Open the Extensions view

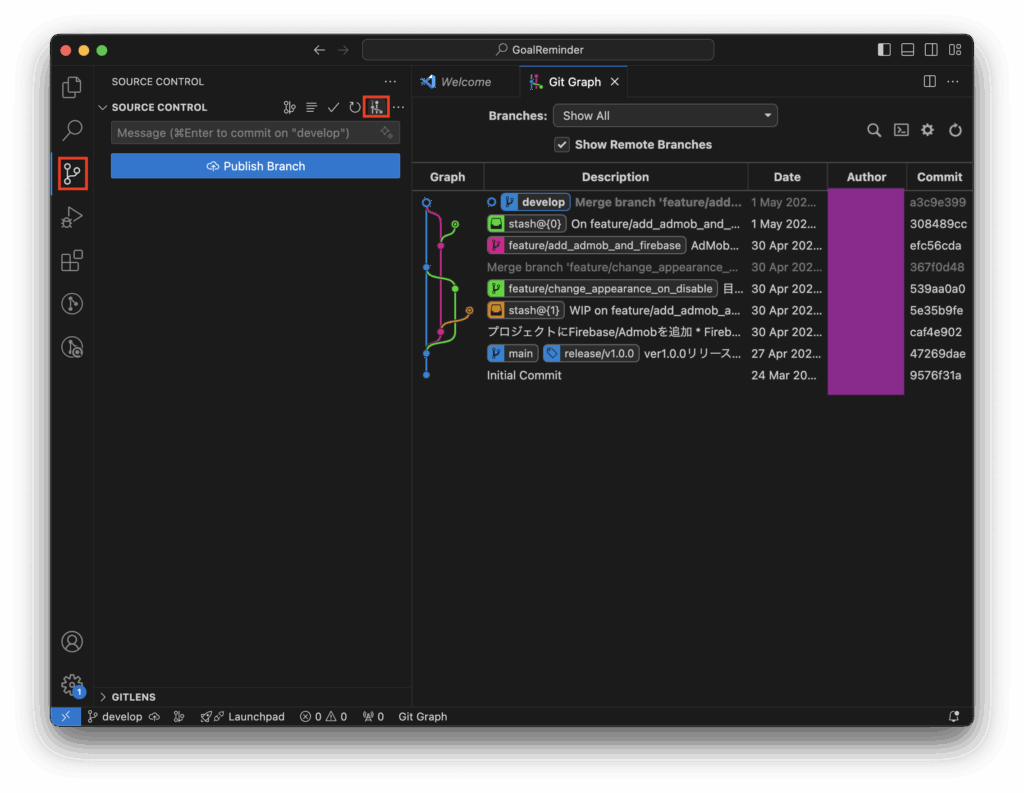click(x=72, y=260)
